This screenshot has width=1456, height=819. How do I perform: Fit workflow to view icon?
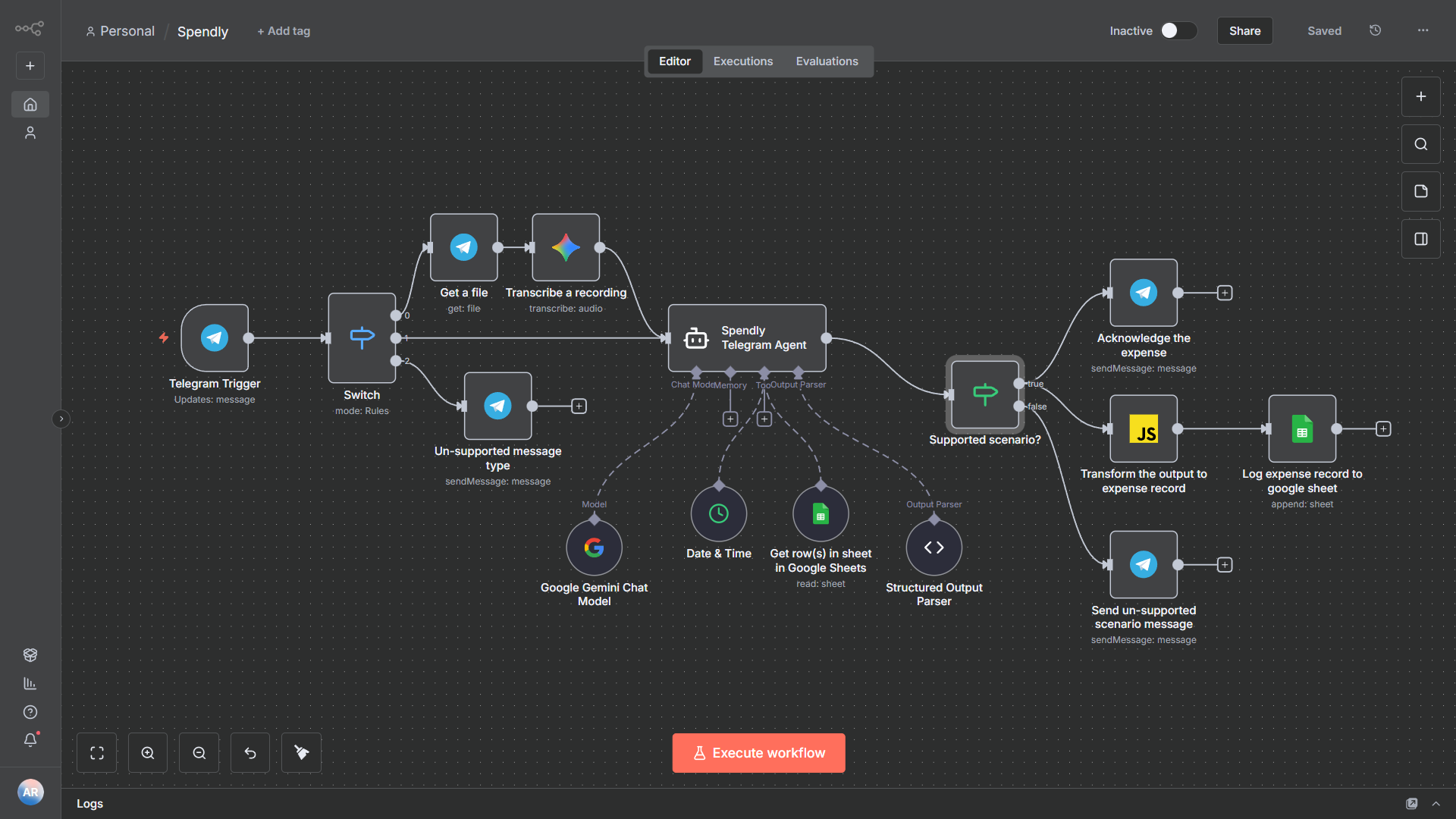97,753
